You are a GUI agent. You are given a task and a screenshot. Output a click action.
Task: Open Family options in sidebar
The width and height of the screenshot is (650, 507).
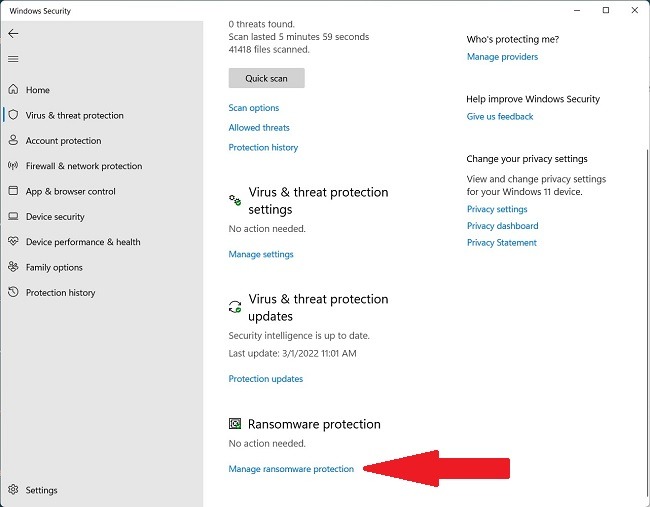(54, 267)
